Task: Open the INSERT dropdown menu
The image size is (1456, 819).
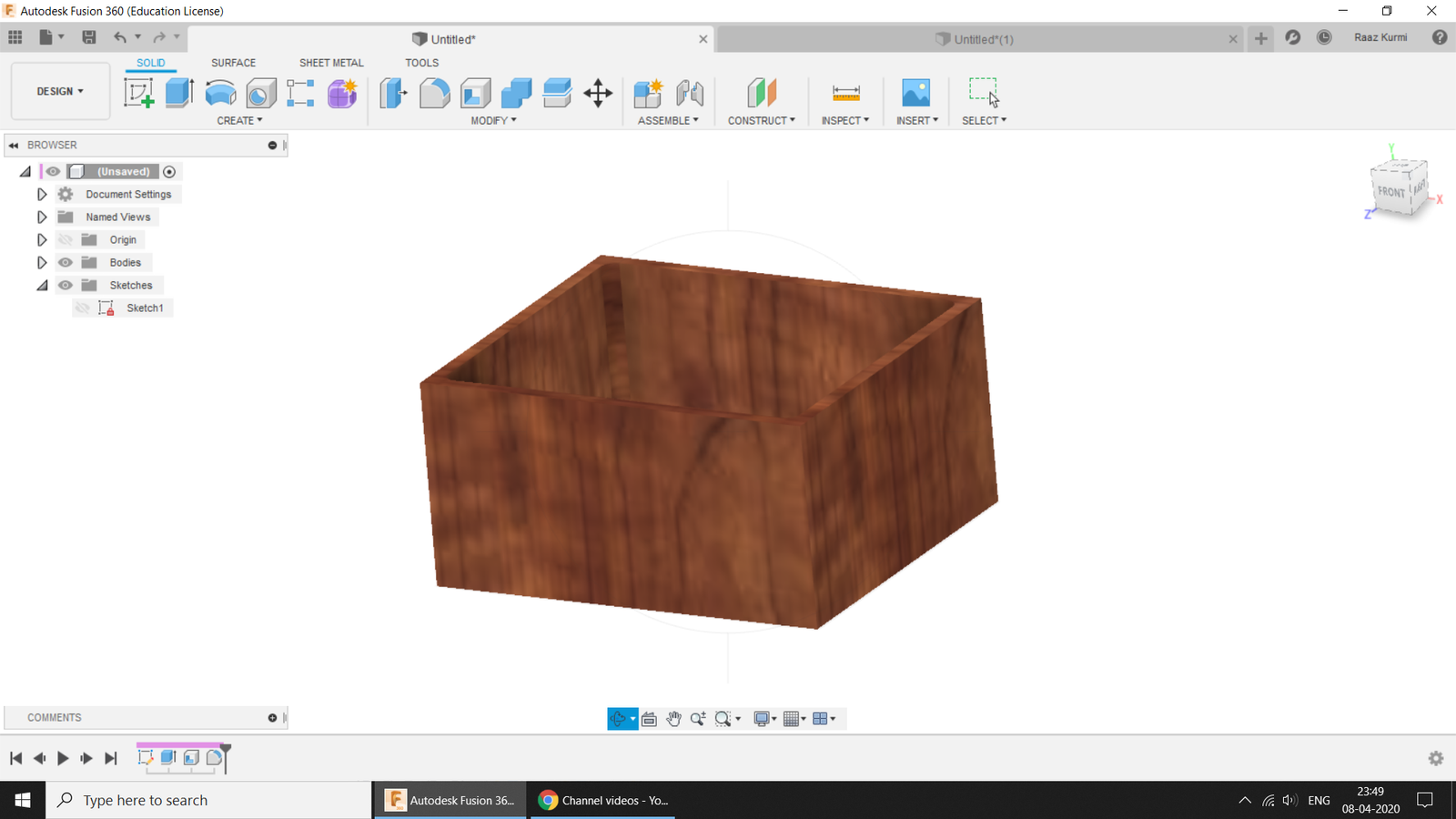Action: point(917,120)
